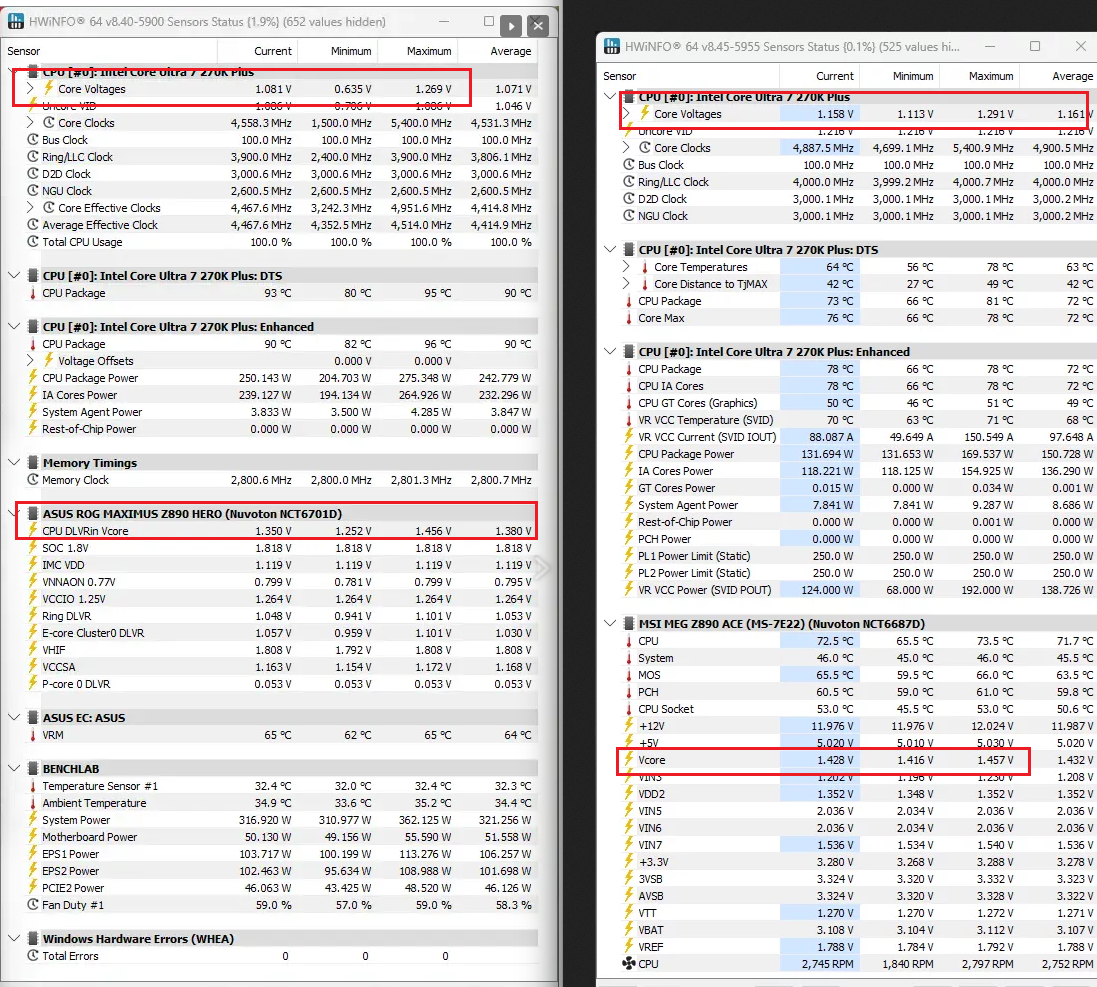Viewport: 1097px width, 987px height.
Task: Click chip icon of ASUS ROG MAXIMUS header
Action: [x=32, y=513]
